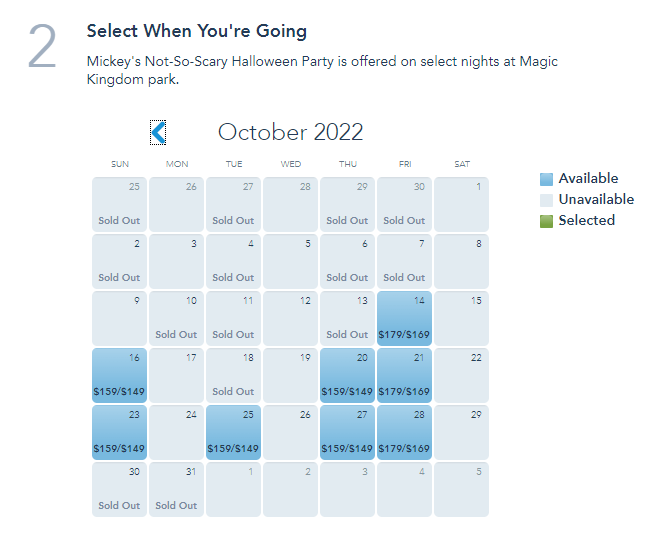Choose October 16 party date
Image resolution: width=653 pixels, height=543 pixels.
click(x=119, y=376)
